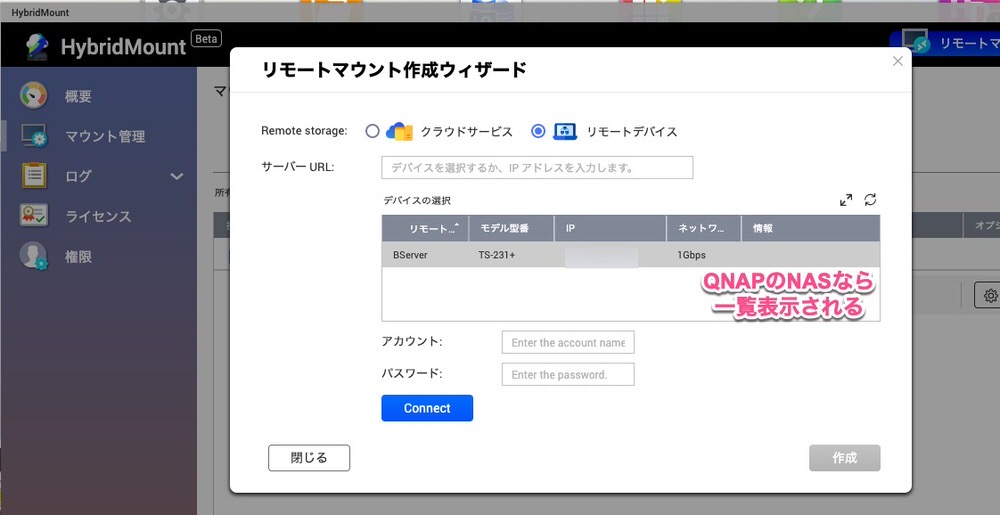The width and height of the screenshot is (1000, 515).
Task: Refresh the device selection list
Action: (x=870, y=200)
